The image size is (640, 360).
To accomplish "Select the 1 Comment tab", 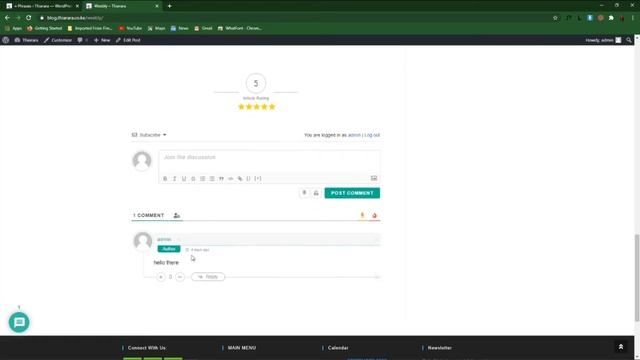I will (149, 216).
